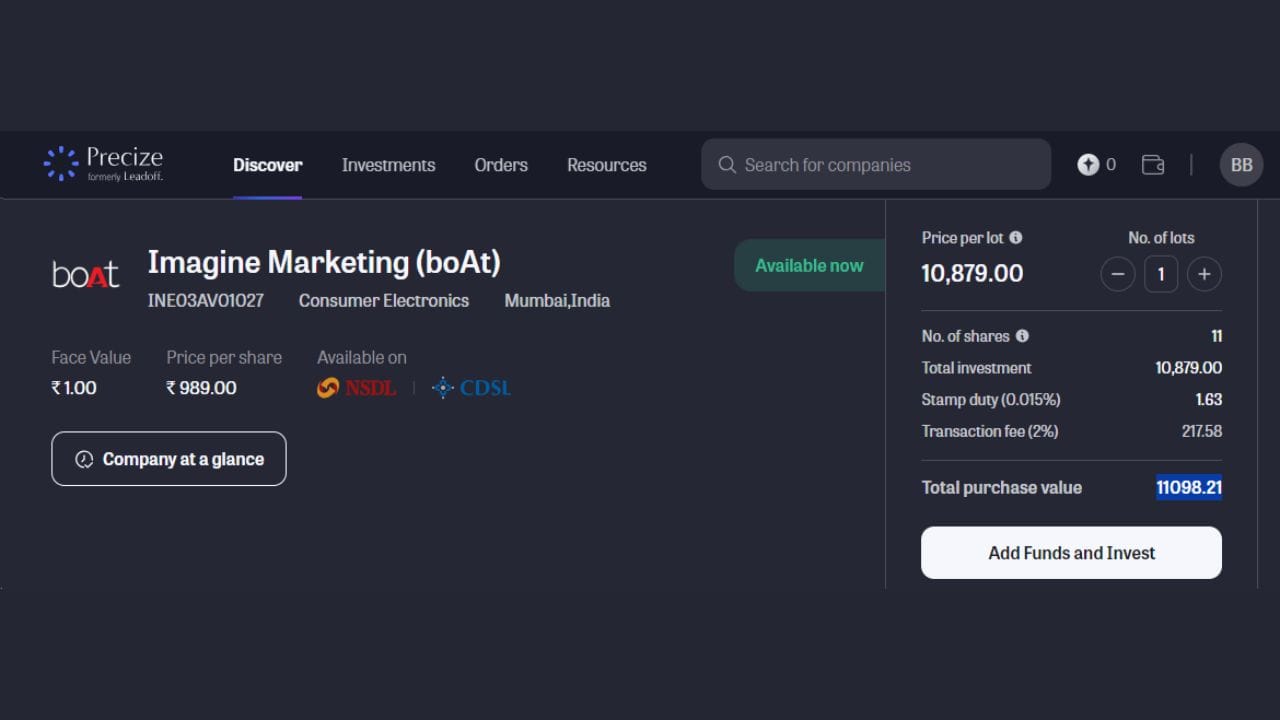
Task: Select the Discover tab
Action: click(x=267, y=165)
